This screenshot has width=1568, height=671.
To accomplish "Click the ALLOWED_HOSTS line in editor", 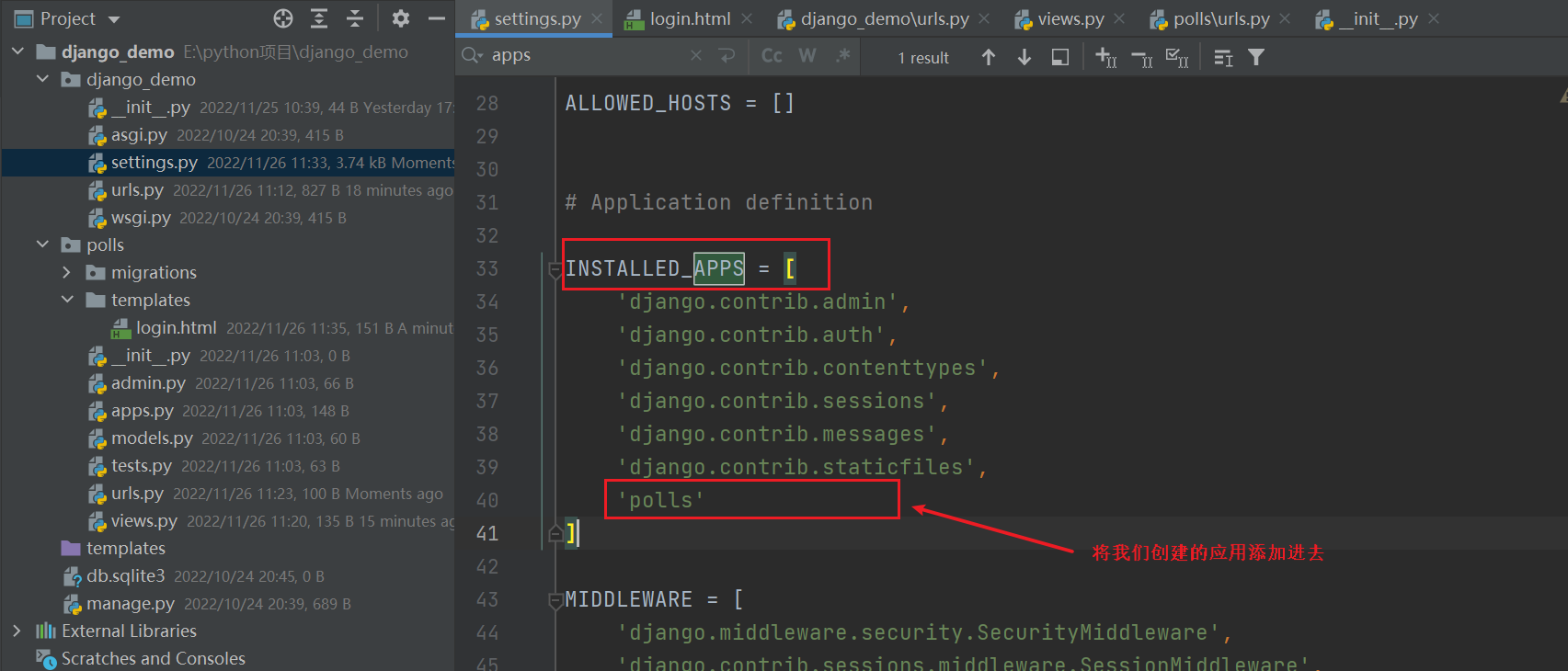I will click(x=680, y=103).
